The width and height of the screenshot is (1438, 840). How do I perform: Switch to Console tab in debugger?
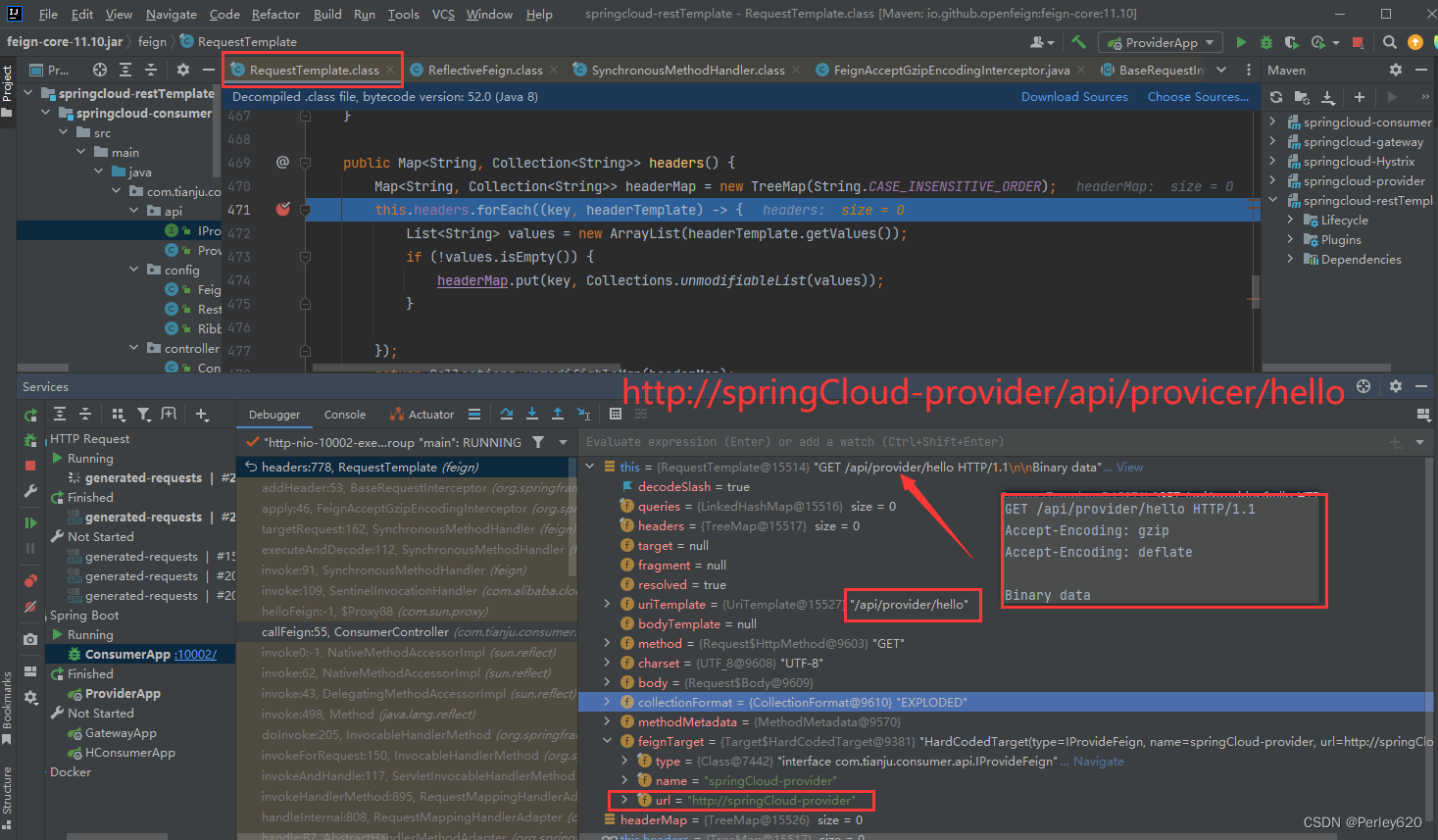point(345,415)
